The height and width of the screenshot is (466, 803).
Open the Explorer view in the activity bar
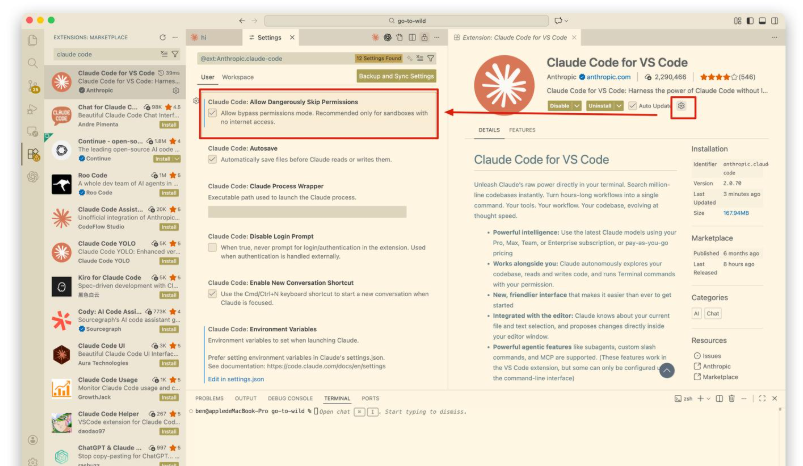33,40
